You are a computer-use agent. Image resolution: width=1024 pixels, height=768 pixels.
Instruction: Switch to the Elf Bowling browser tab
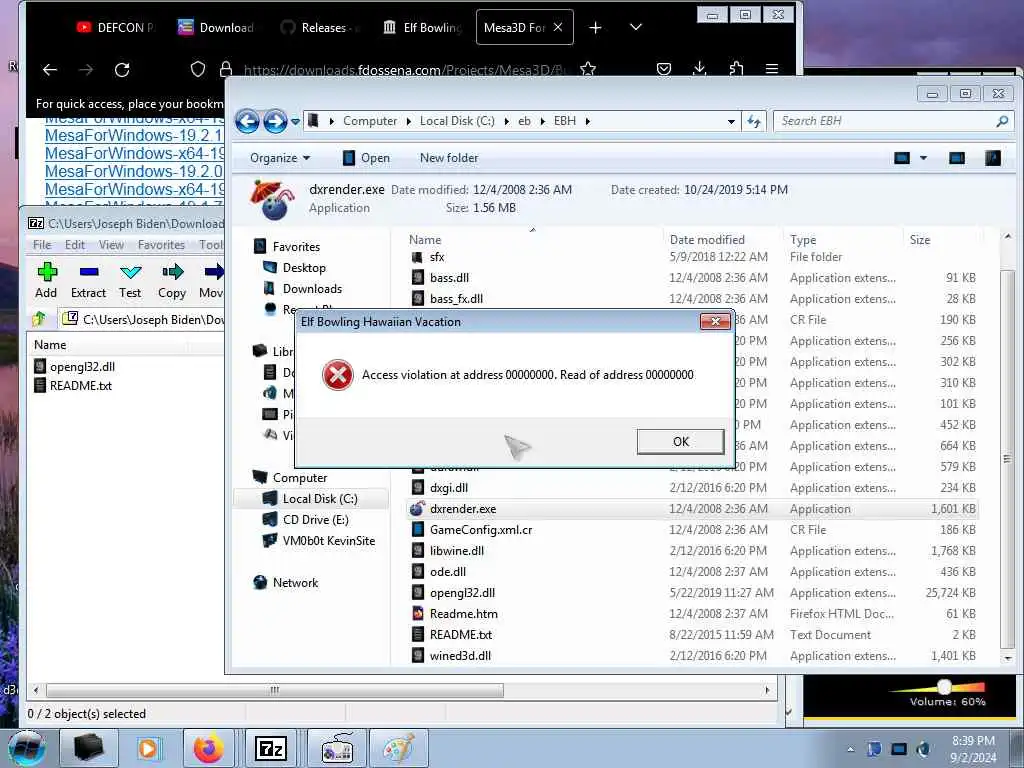[x=422, y=27]
